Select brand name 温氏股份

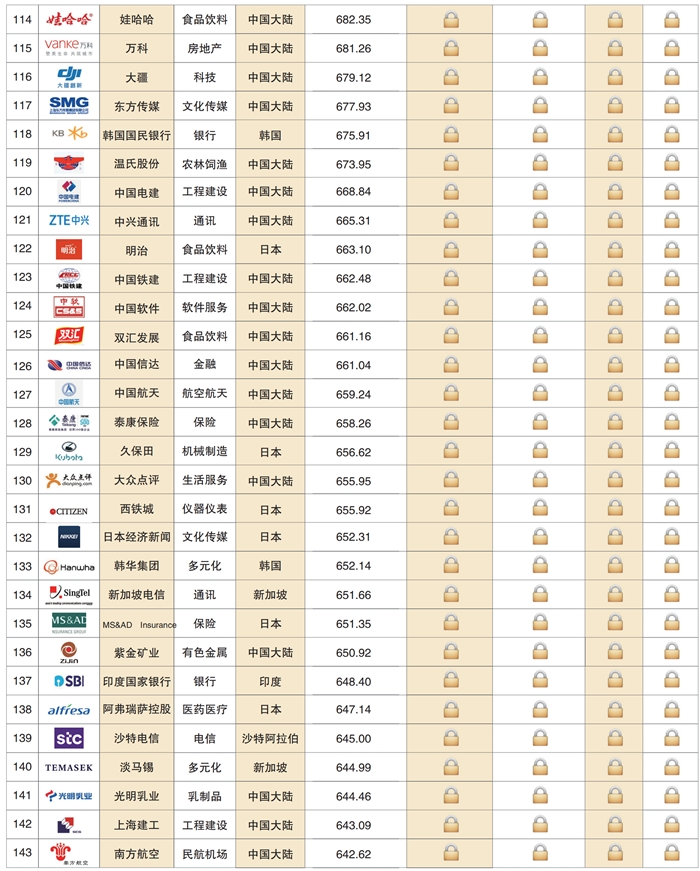point(137,164)
